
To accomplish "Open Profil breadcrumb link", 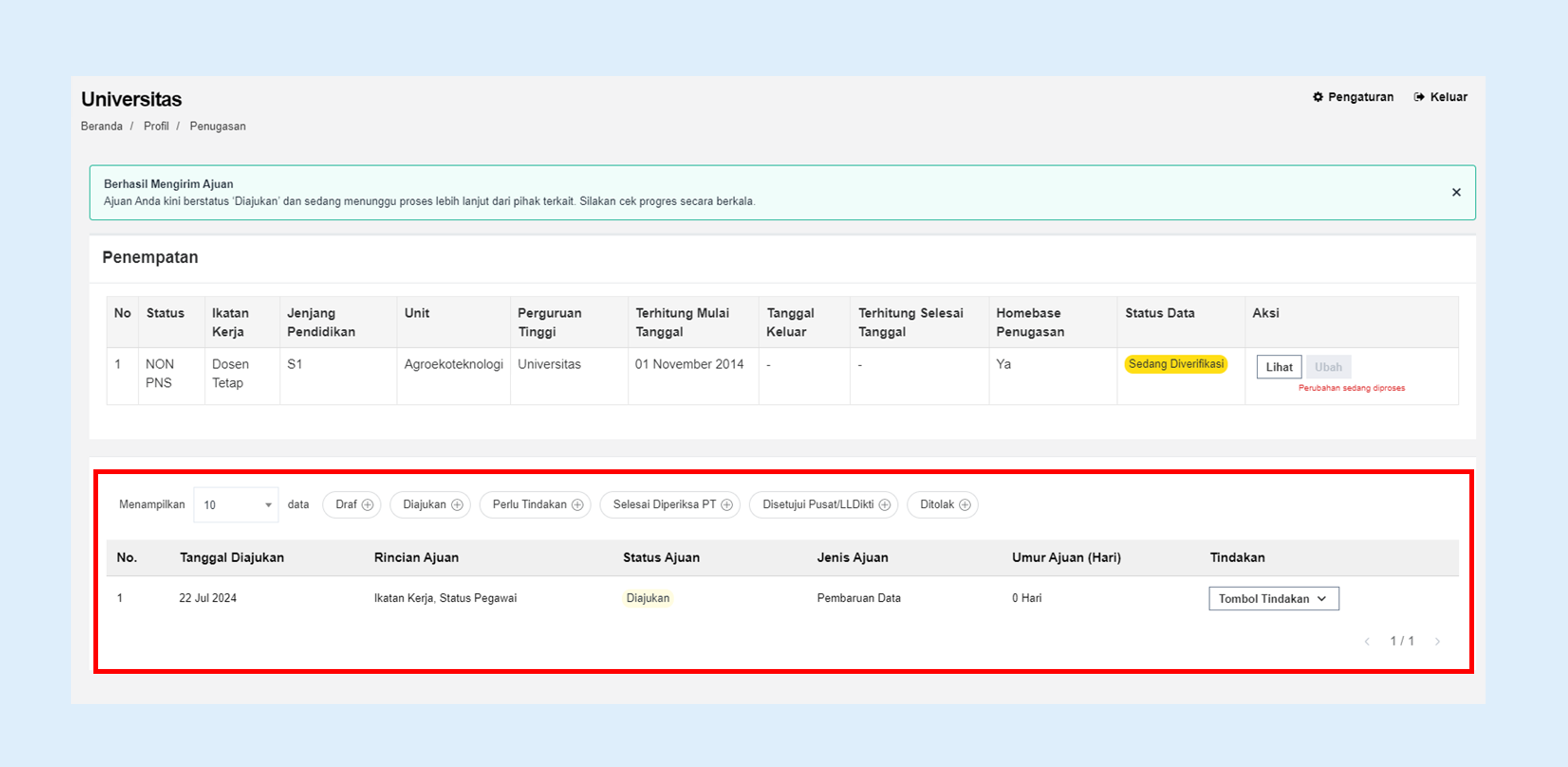I will pyautogui.click(x=156, y=126).
